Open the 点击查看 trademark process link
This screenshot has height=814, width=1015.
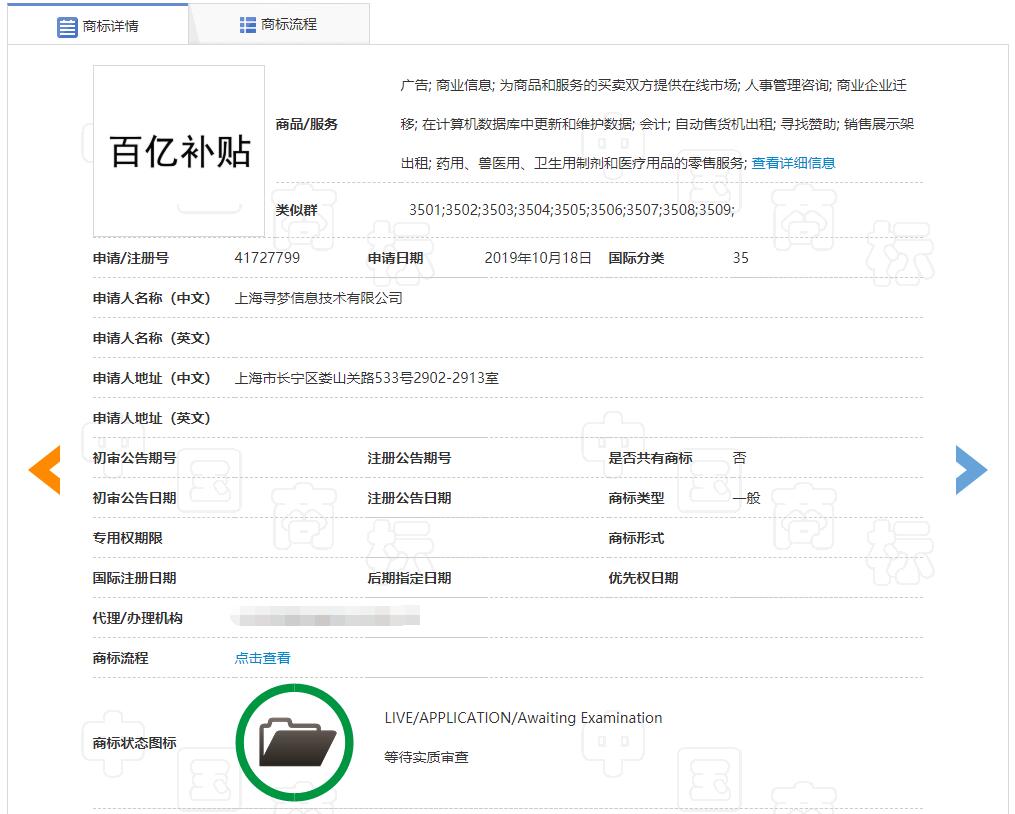262,658
